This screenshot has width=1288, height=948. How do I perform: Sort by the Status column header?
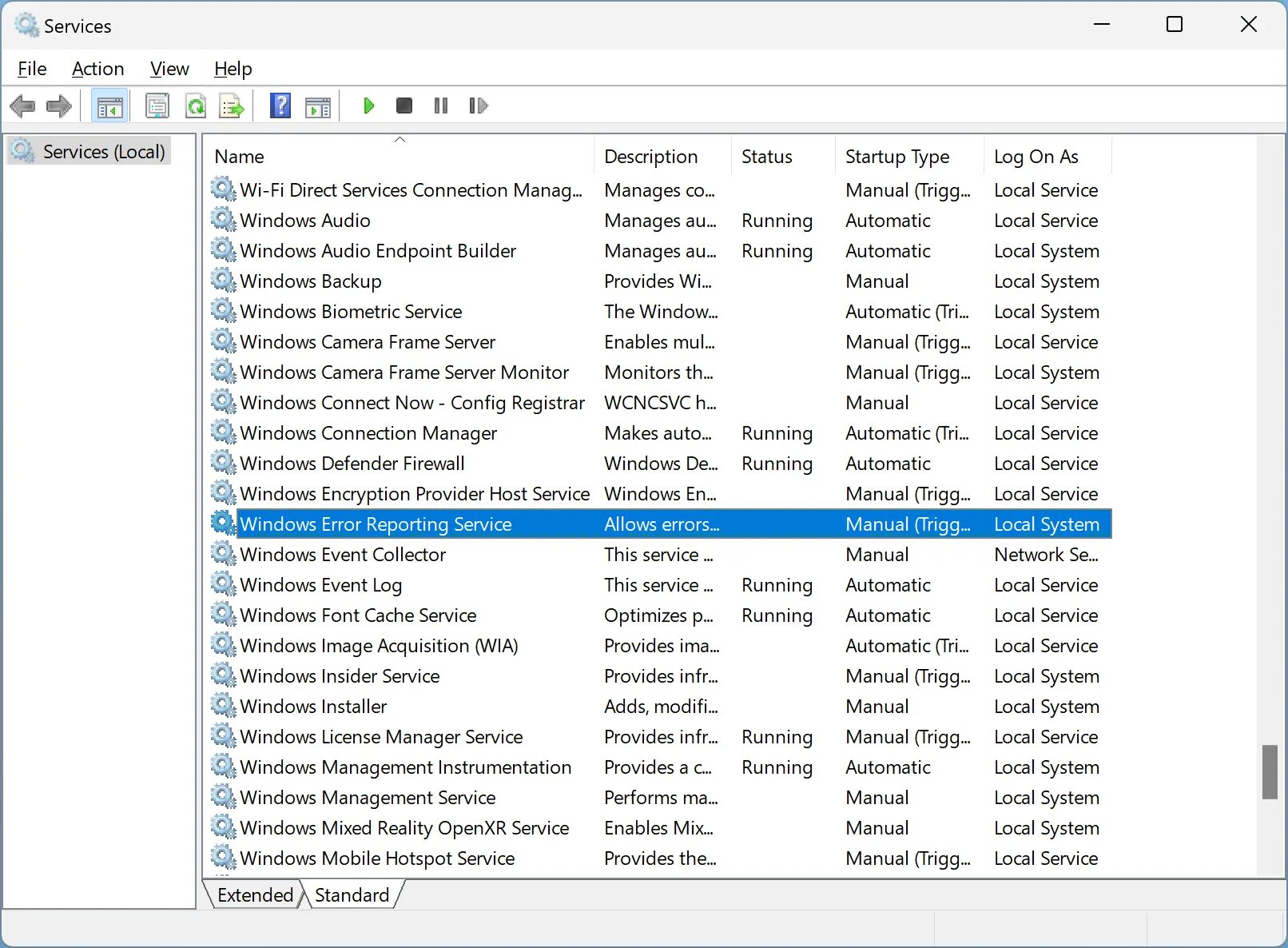(784, 156)
